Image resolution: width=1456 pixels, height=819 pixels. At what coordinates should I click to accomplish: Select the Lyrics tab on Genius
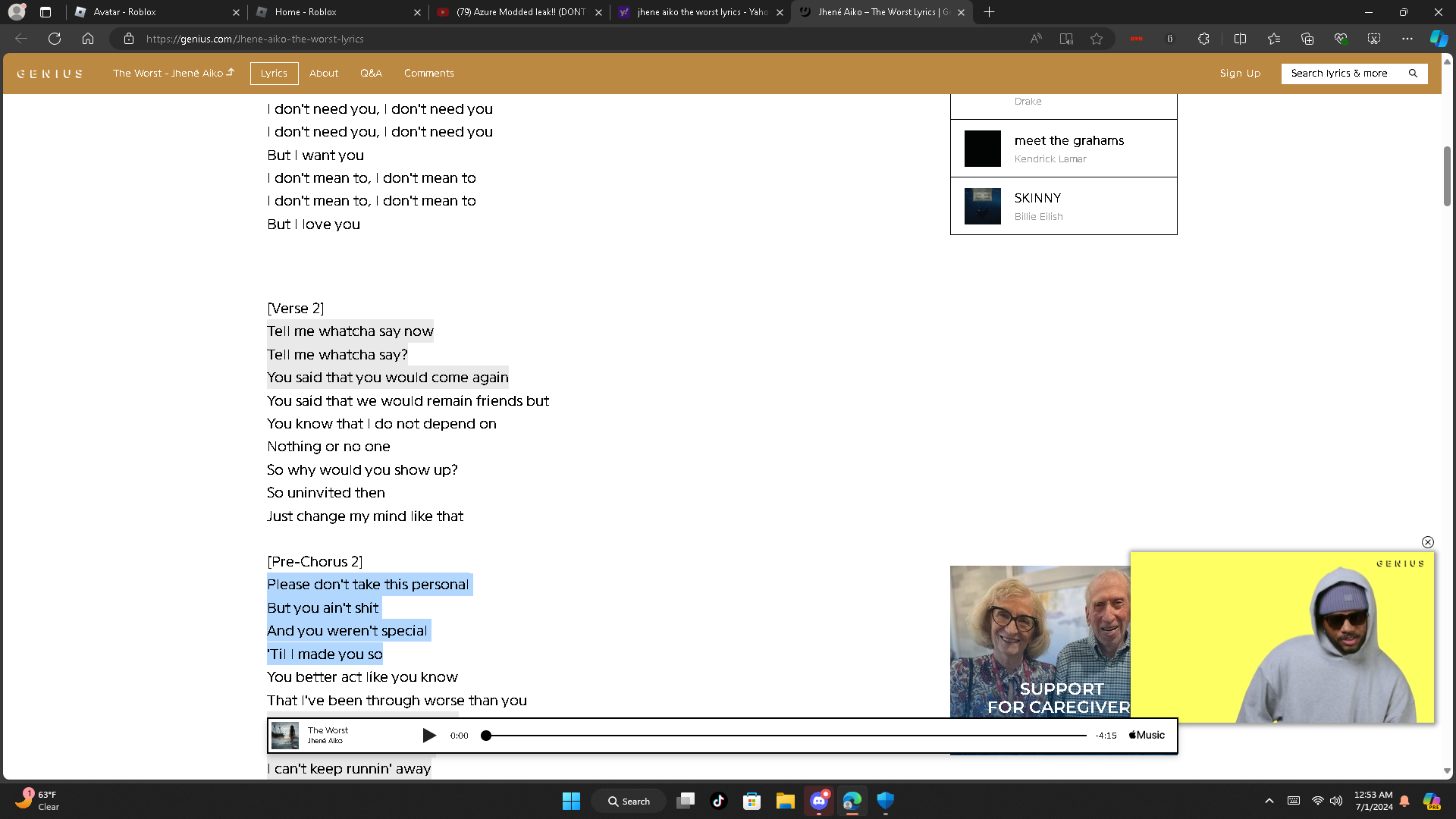coord(274,74)
